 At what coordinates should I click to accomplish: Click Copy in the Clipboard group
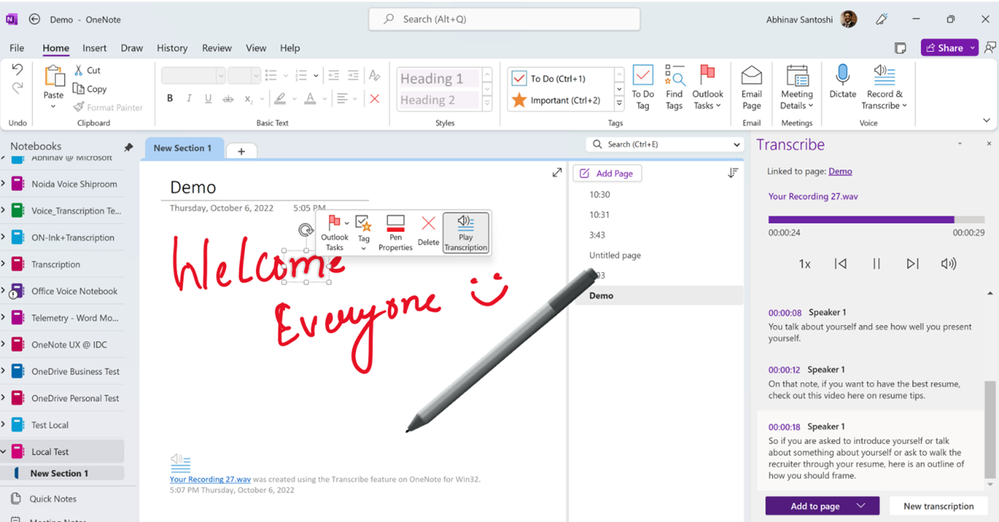tap(89, 89)
